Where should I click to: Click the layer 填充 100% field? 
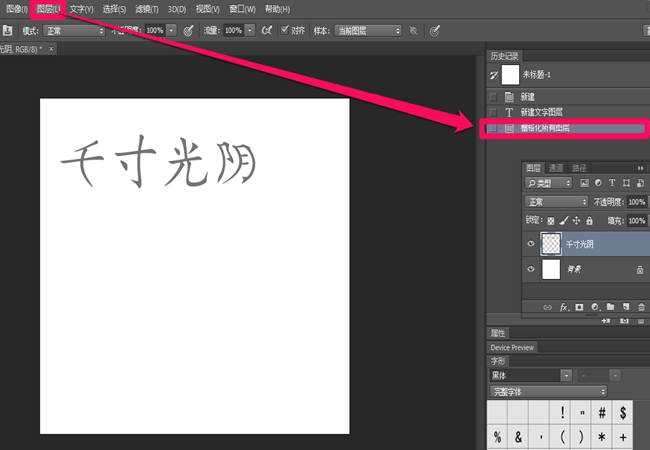(x=636, y=221)
